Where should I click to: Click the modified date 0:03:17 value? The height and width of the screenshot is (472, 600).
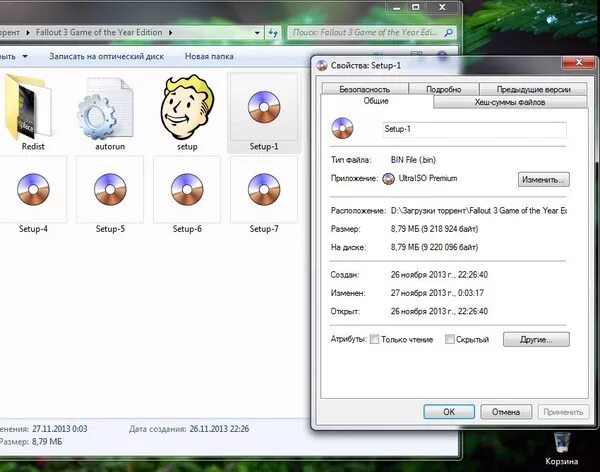pos(437,293)
